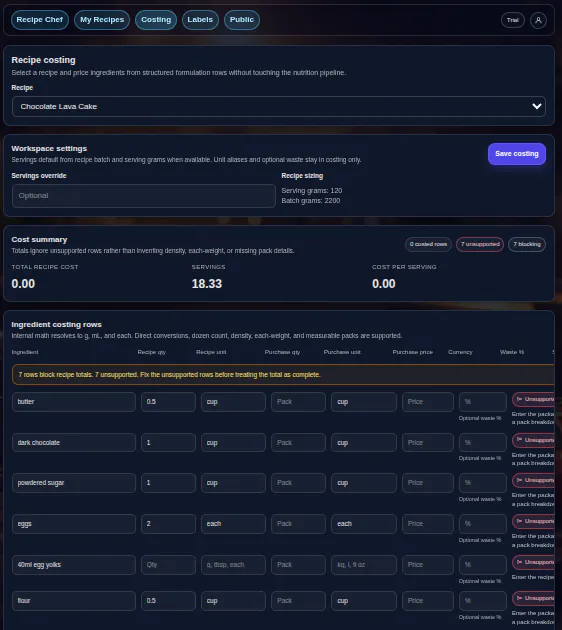
Task: Focus the Servings override field
Action: pyautogui.click(x=144, y=196)
